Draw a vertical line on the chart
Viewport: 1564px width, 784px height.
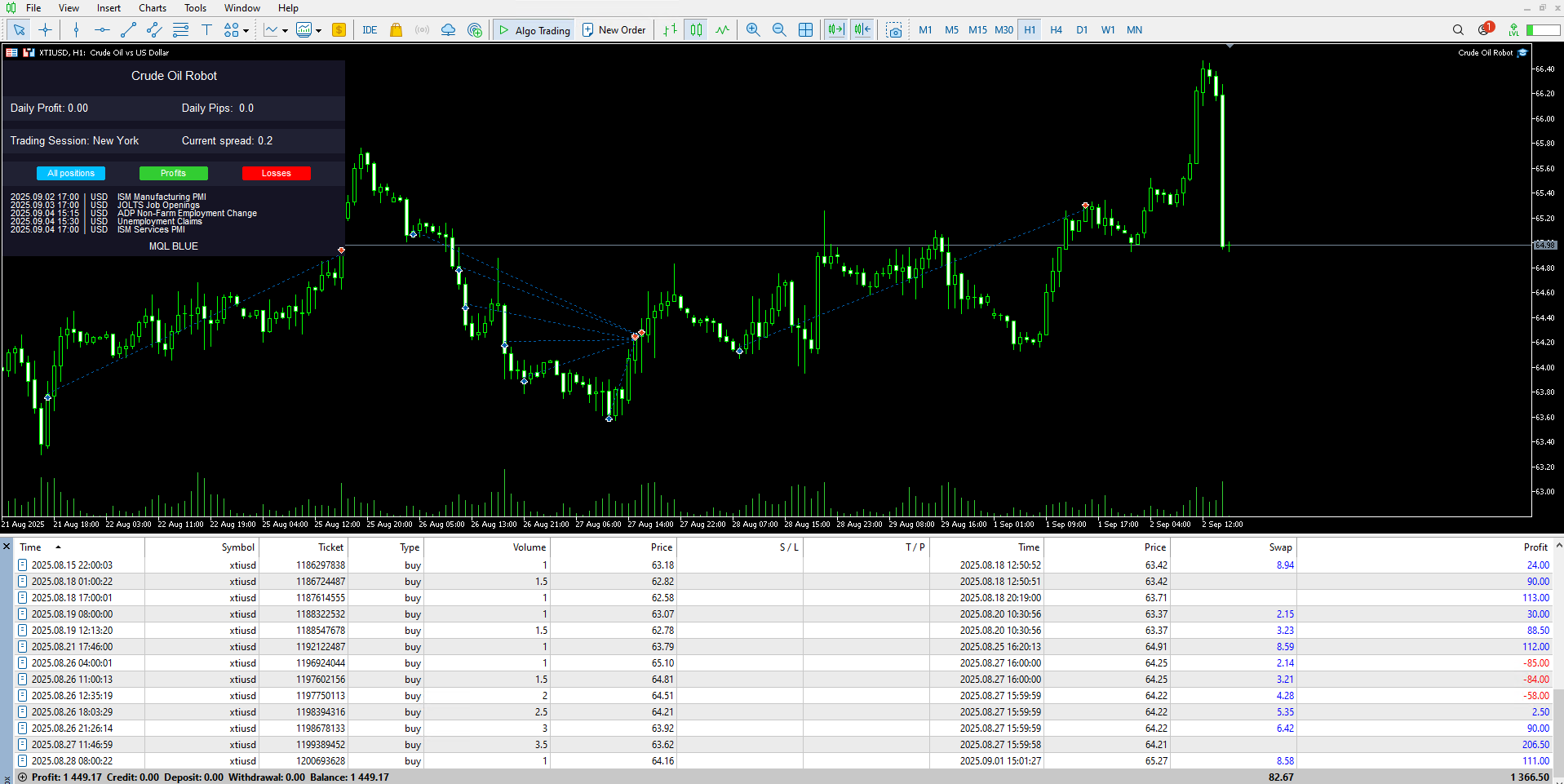[x=76, y=30]
